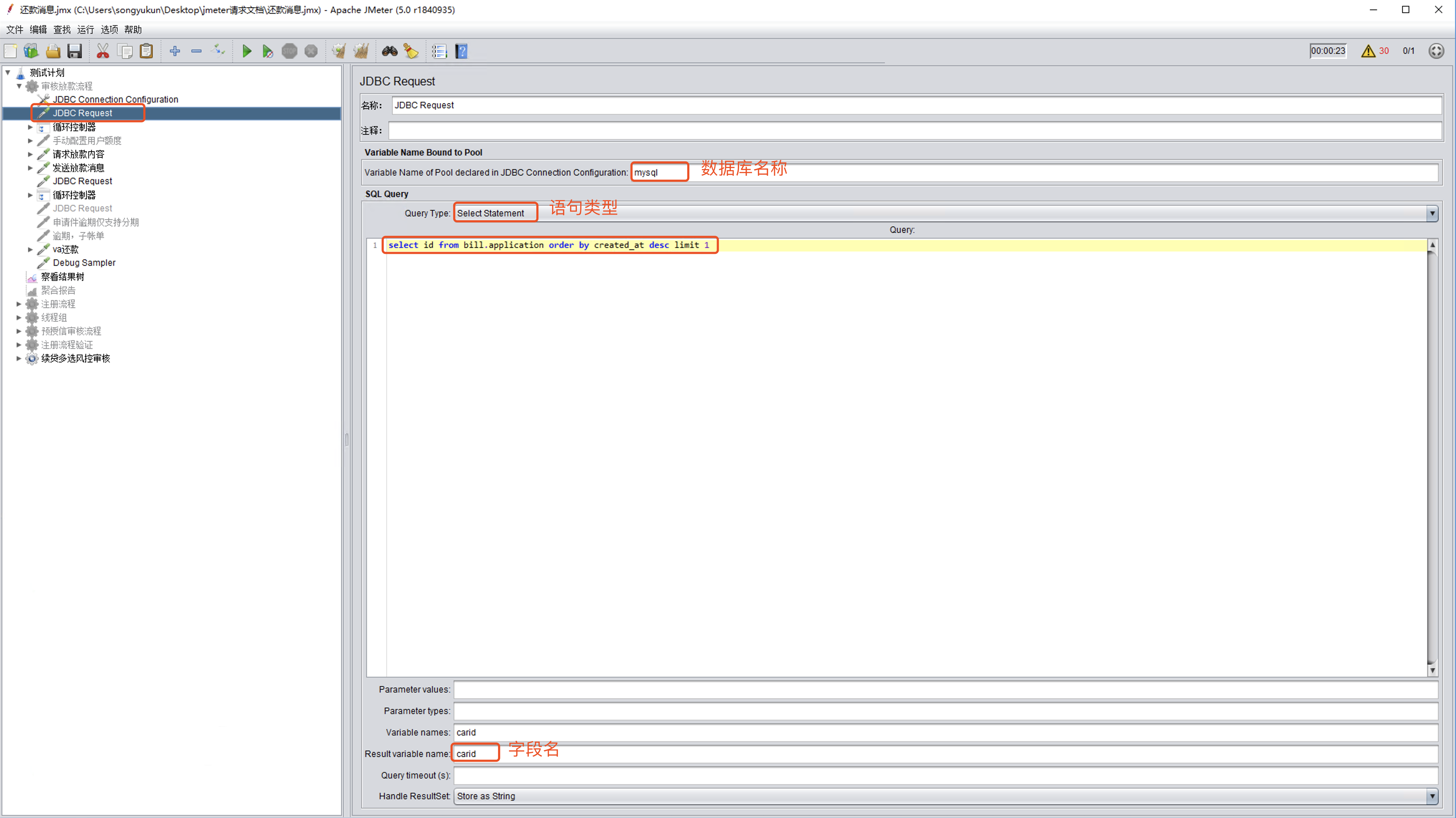The image size is (1456, 818).
Task: Click the Open file folder icon
Action: point(53,52)
